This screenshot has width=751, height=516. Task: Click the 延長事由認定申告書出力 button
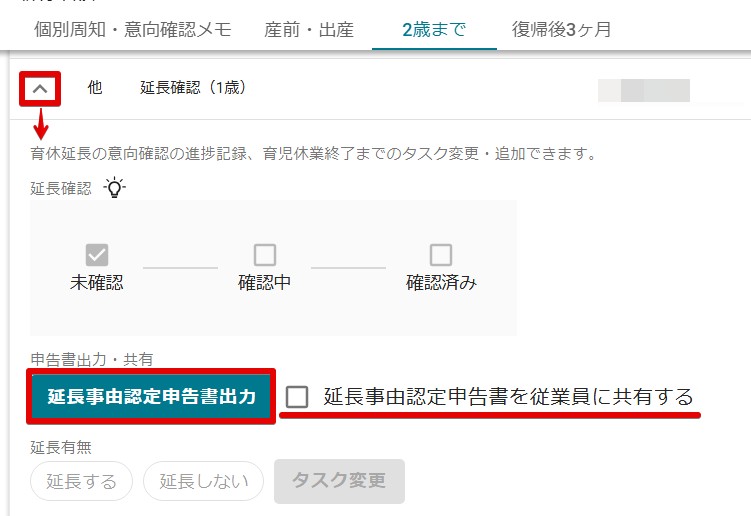click(151, 396)
